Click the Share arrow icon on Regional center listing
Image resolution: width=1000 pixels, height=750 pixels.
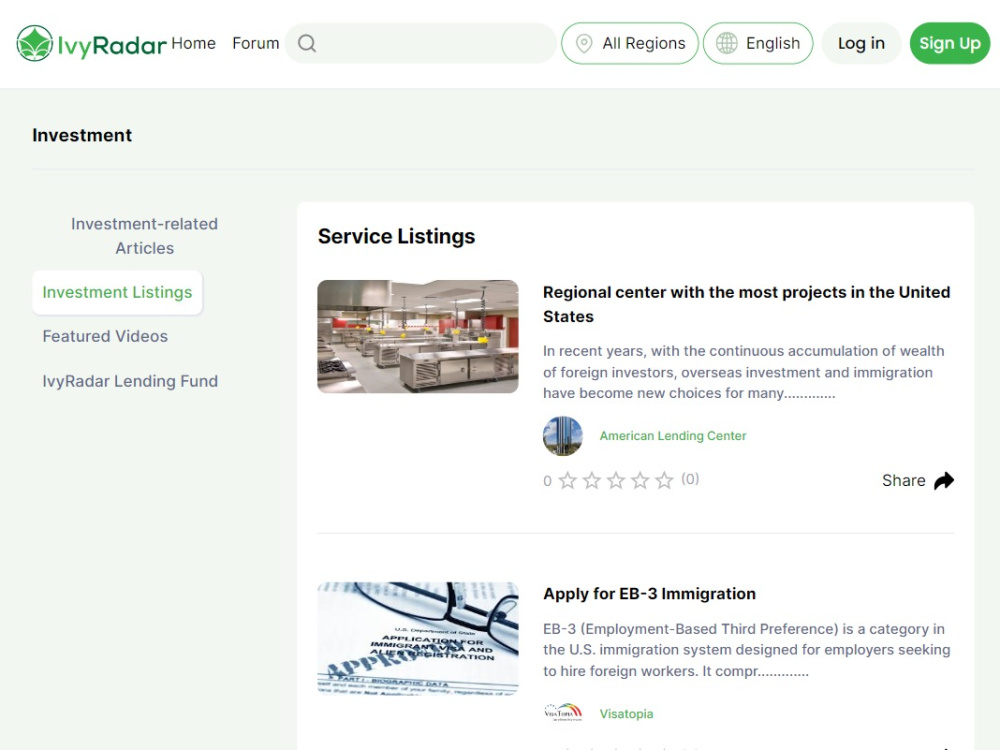[944, 480]
